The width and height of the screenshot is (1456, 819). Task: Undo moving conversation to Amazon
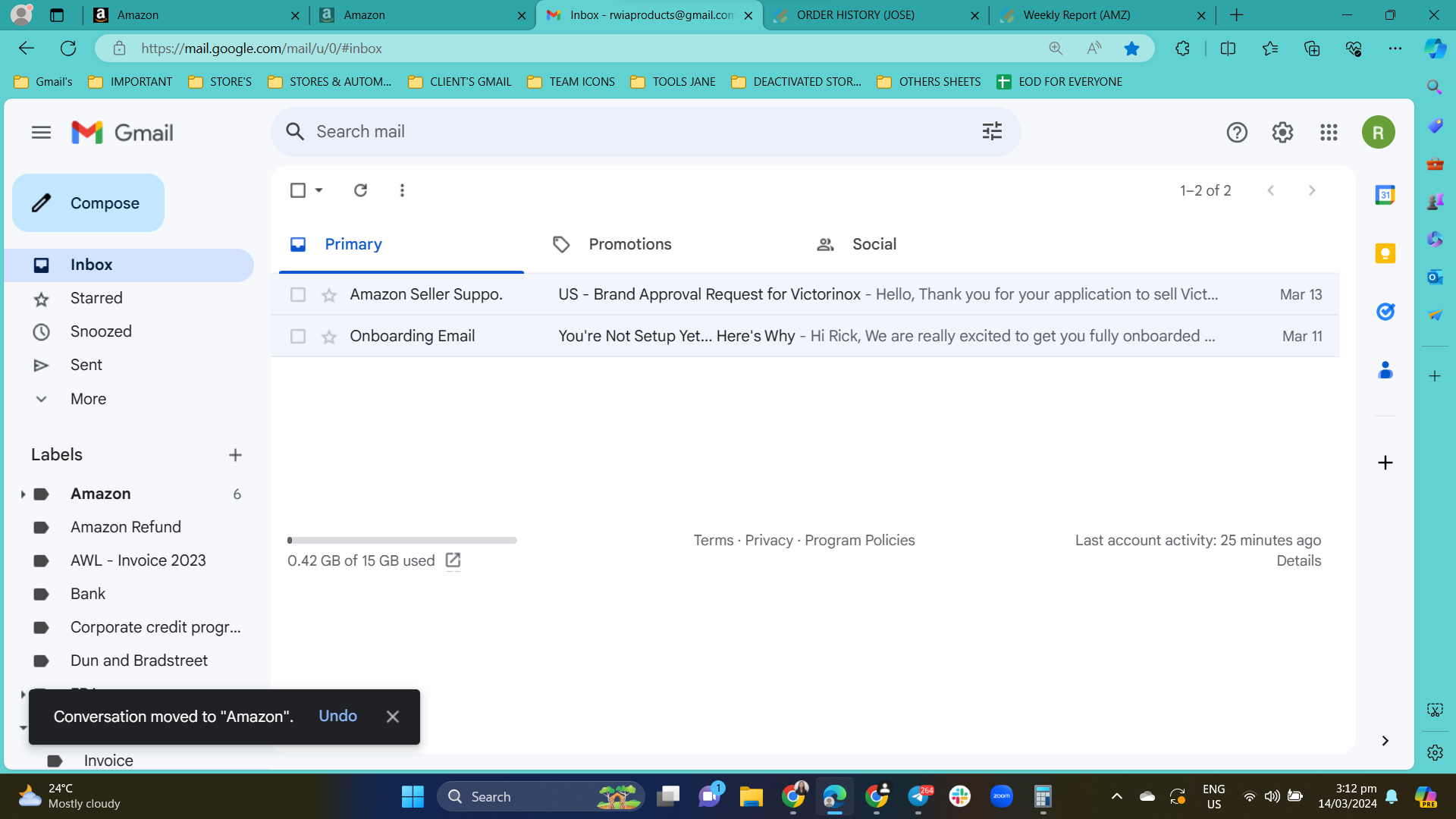click(337, 717)
